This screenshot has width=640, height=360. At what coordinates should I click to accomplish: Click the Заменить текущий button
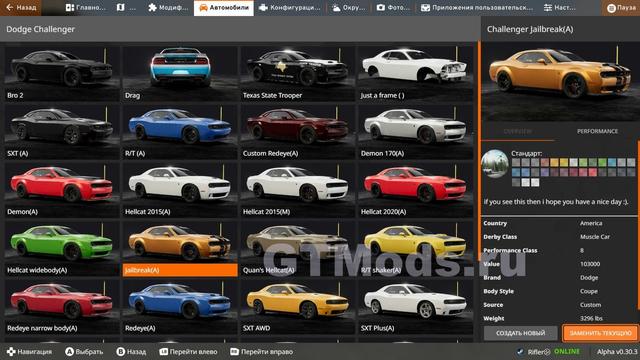point(600,333)
